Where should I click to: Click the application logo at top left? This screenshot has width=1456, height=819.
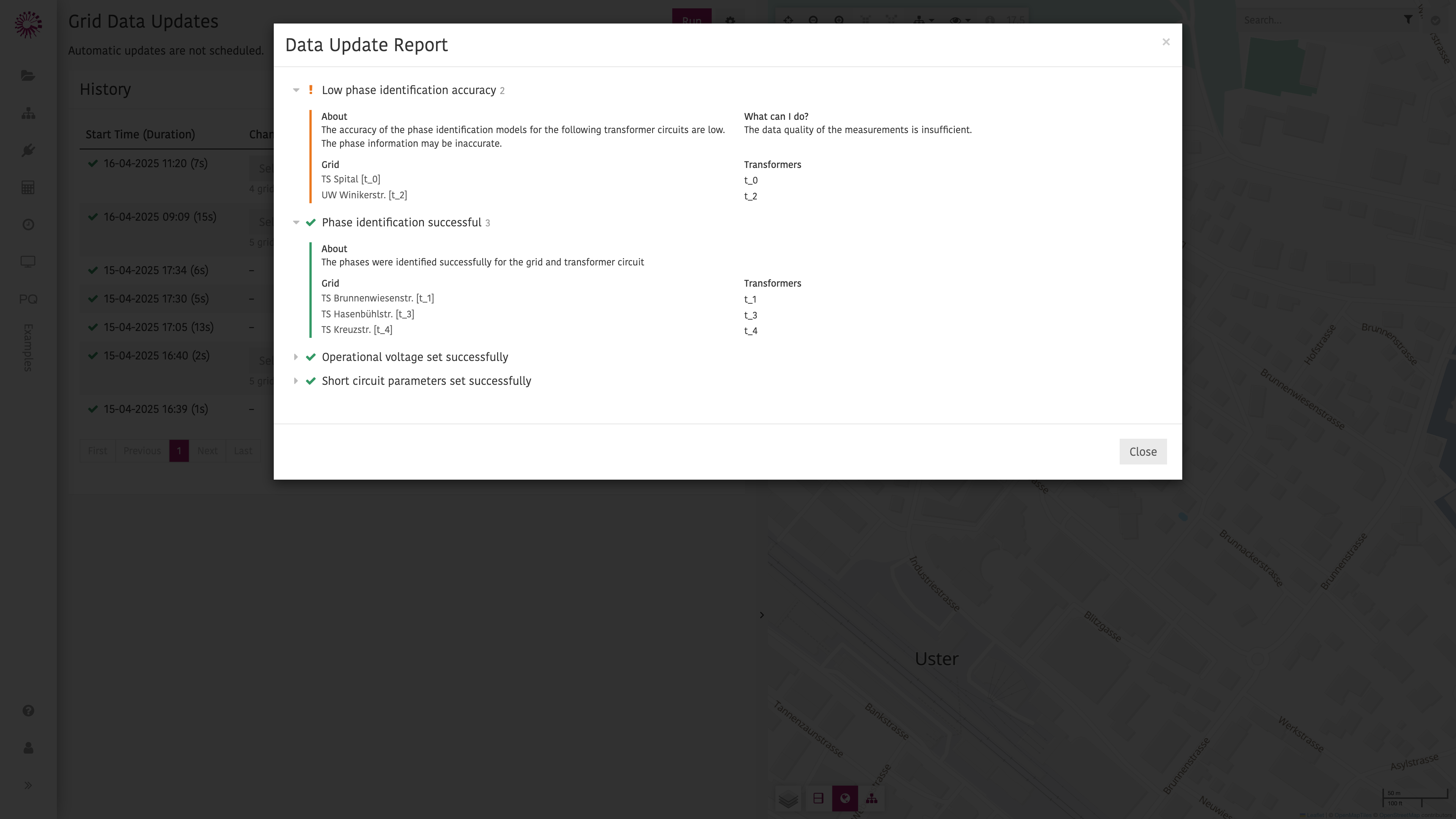coord(28,25)
